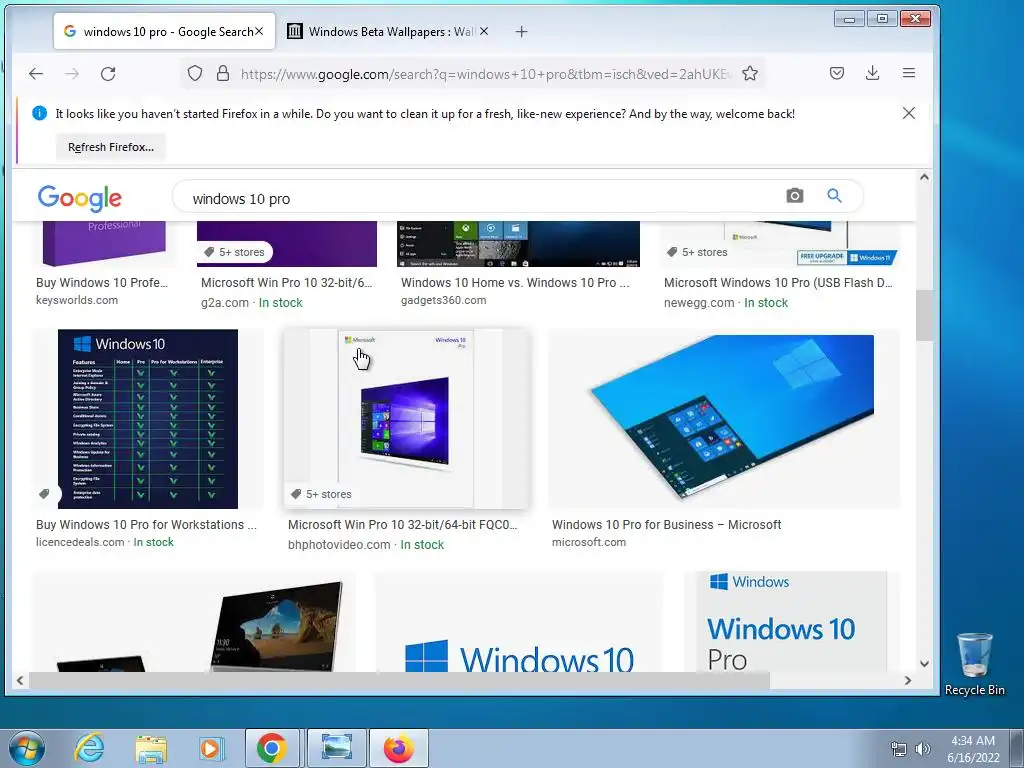1024x768 pixels.
Task: Open a new tab with the plus button
Action: [x=521, y=31]
